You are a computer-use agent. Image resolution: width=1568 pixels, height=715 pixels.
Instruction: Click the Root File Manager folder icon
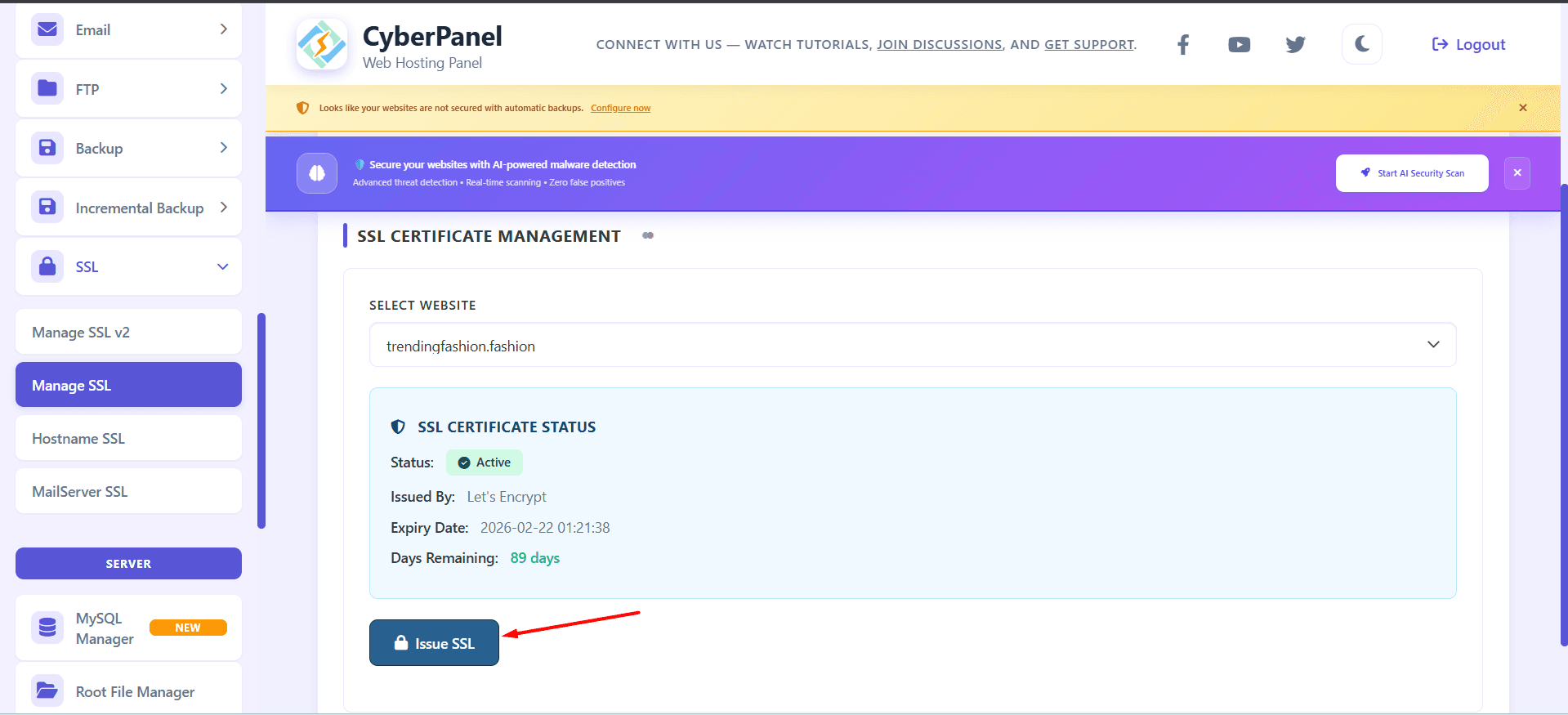point(47,691)
